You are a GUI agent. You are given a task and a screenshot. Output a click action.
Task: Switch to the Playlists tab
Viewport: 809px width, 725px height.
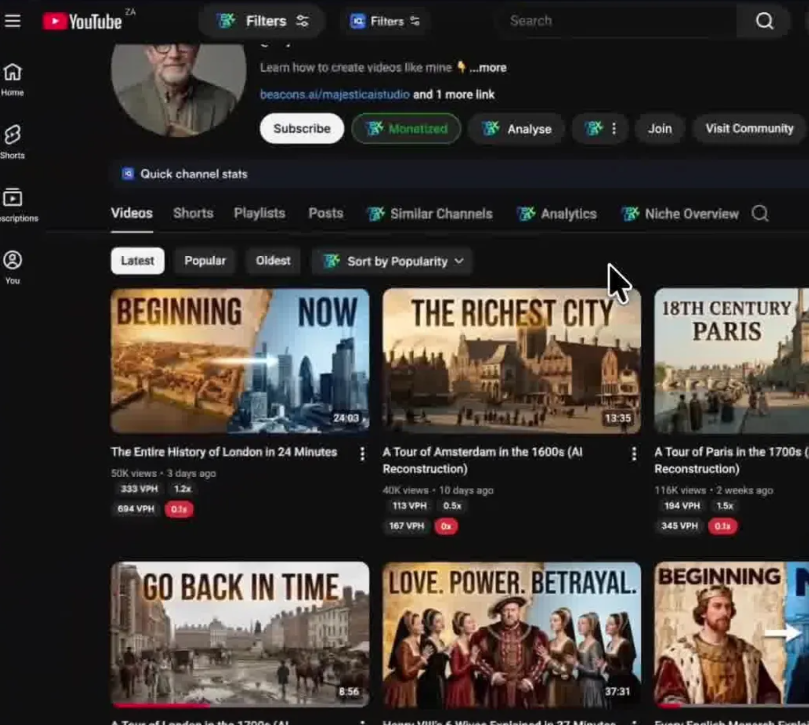point(259,213)
